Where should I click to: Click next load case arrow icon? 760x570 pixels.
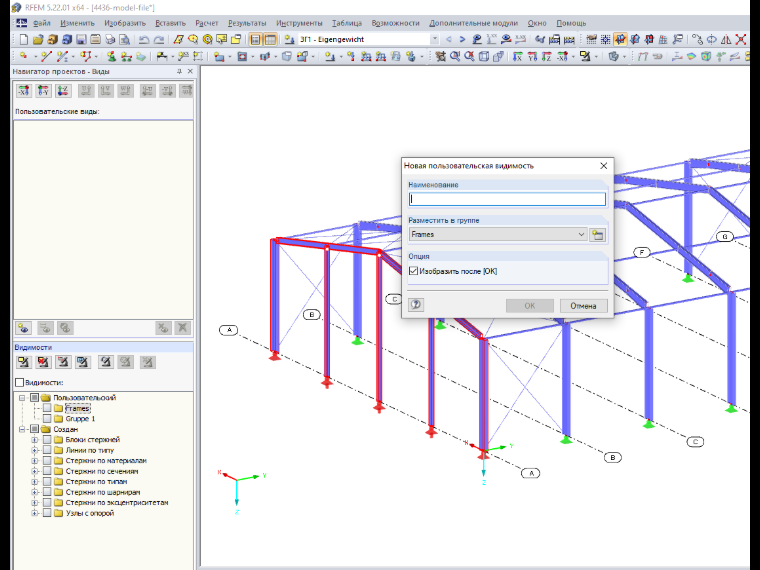click(x=462, y=40)
